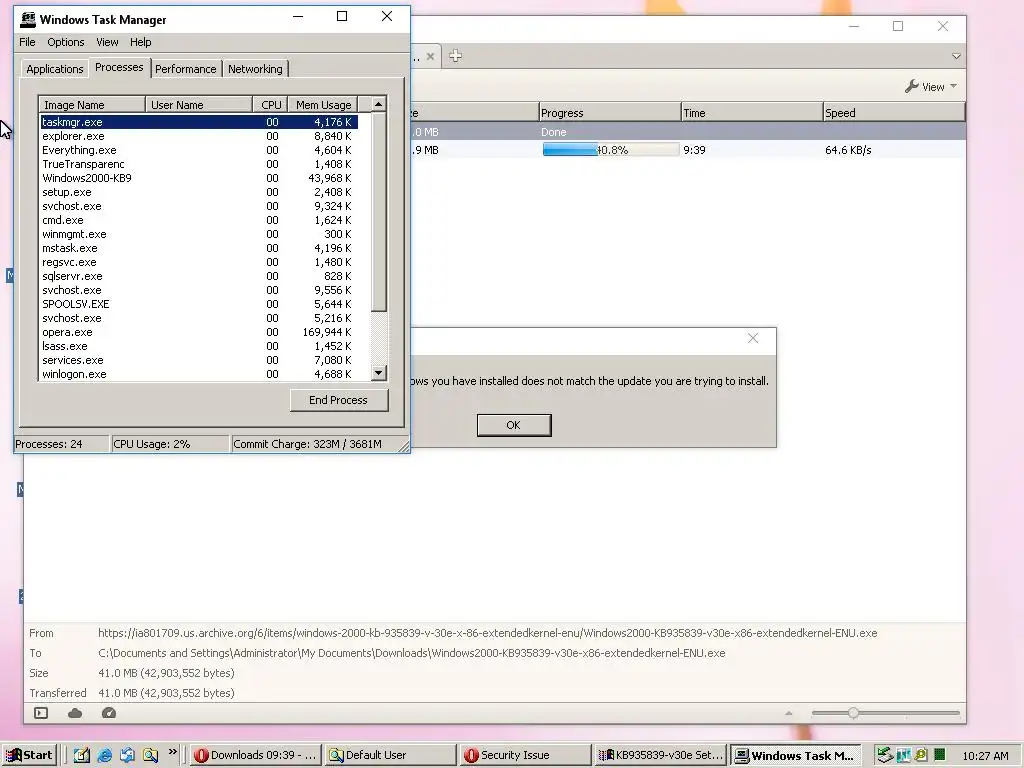
Task: Select the completed download marked Done
Action: pos(688,132)
